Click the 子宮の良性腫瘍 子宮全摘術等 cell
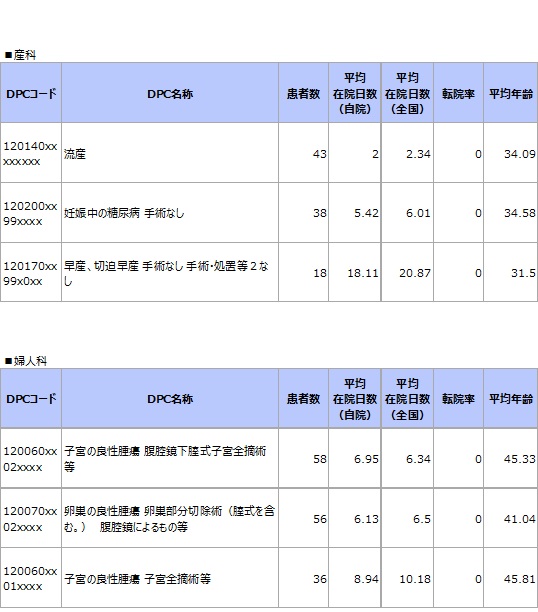Viewport: 538px width, 612px height. pyautogui.click(x=170, y=578)
